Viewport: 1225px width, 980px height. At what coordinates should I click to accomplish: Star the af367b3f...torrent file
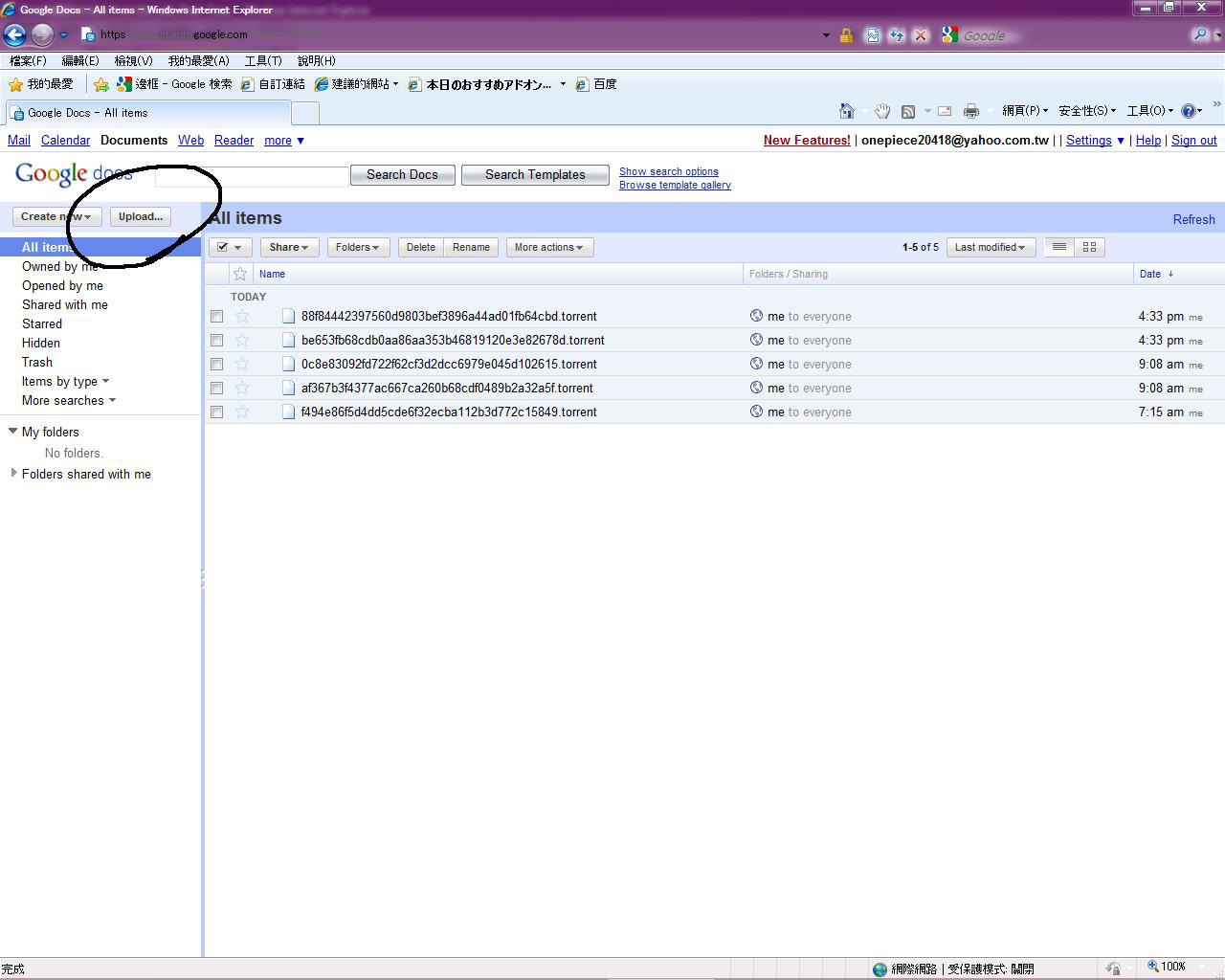(x=242, y=388)
